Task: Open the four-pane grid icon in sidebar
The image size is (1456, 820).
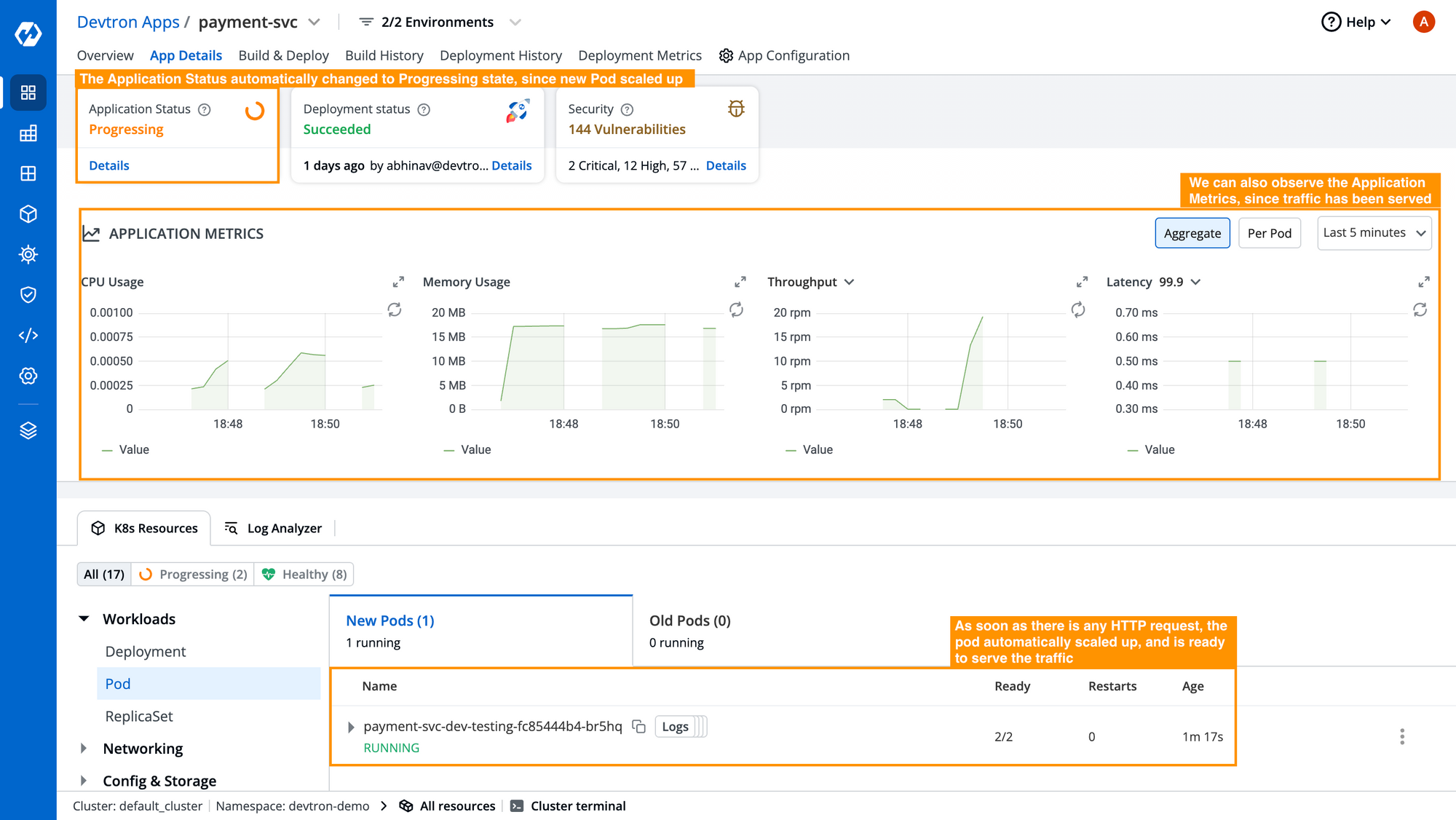Action: (28, 173)
